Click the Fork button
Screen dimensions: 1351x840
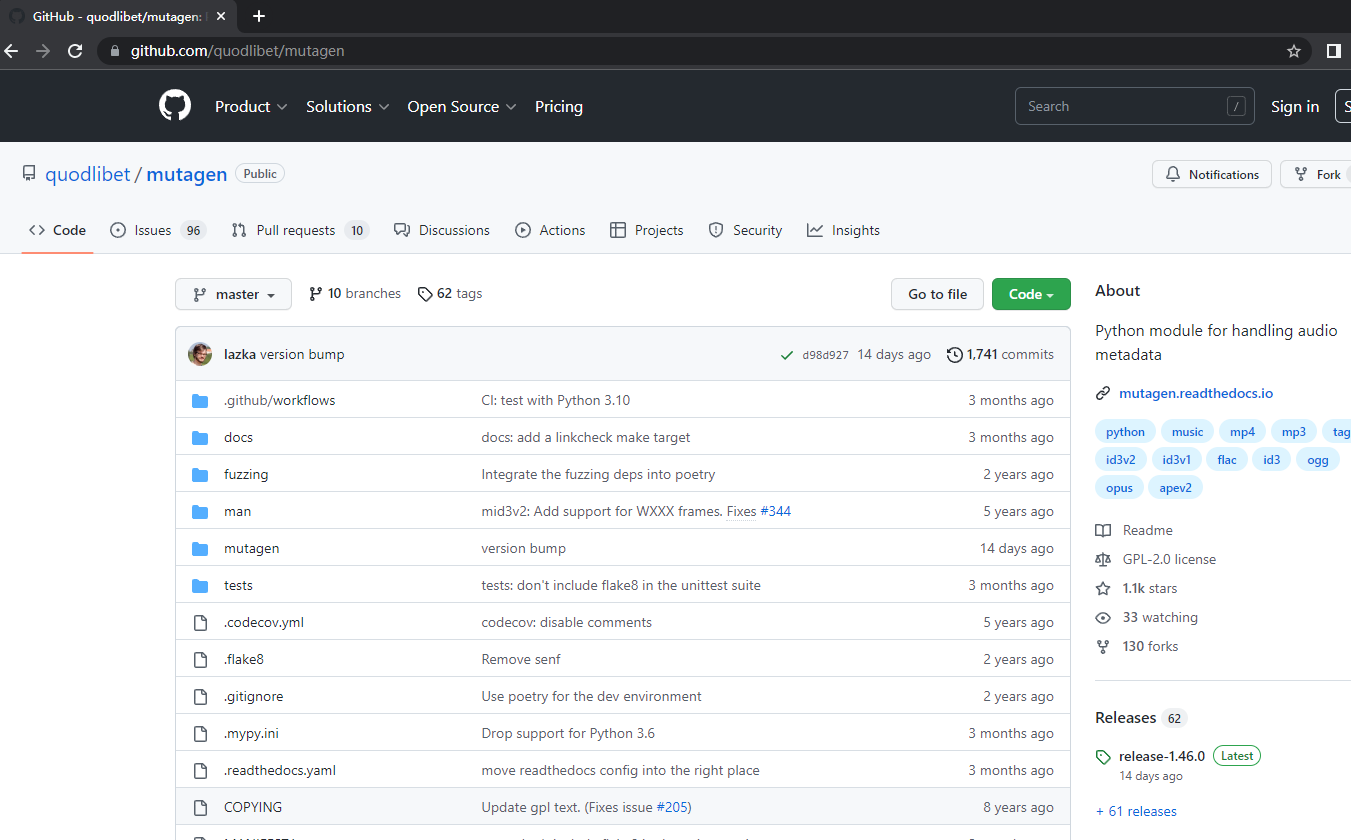tap(1316, 174)
